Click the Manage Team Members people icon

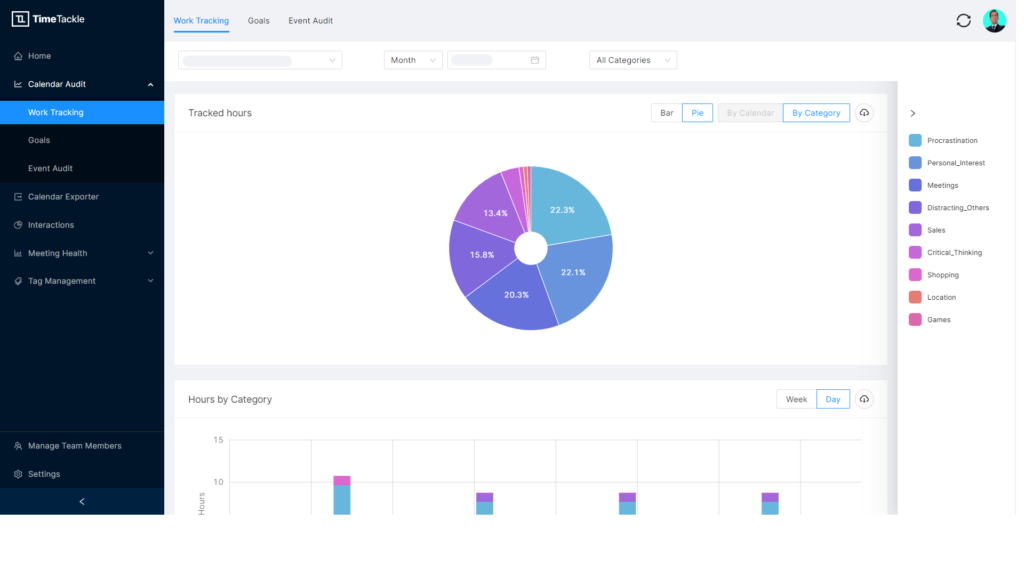(18, 446)
